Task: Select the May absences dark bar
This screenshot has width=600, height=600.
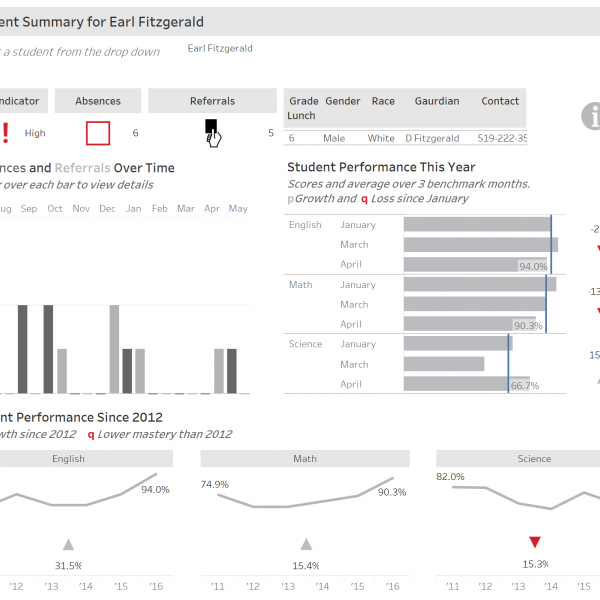Action: [x=232, y=371]
